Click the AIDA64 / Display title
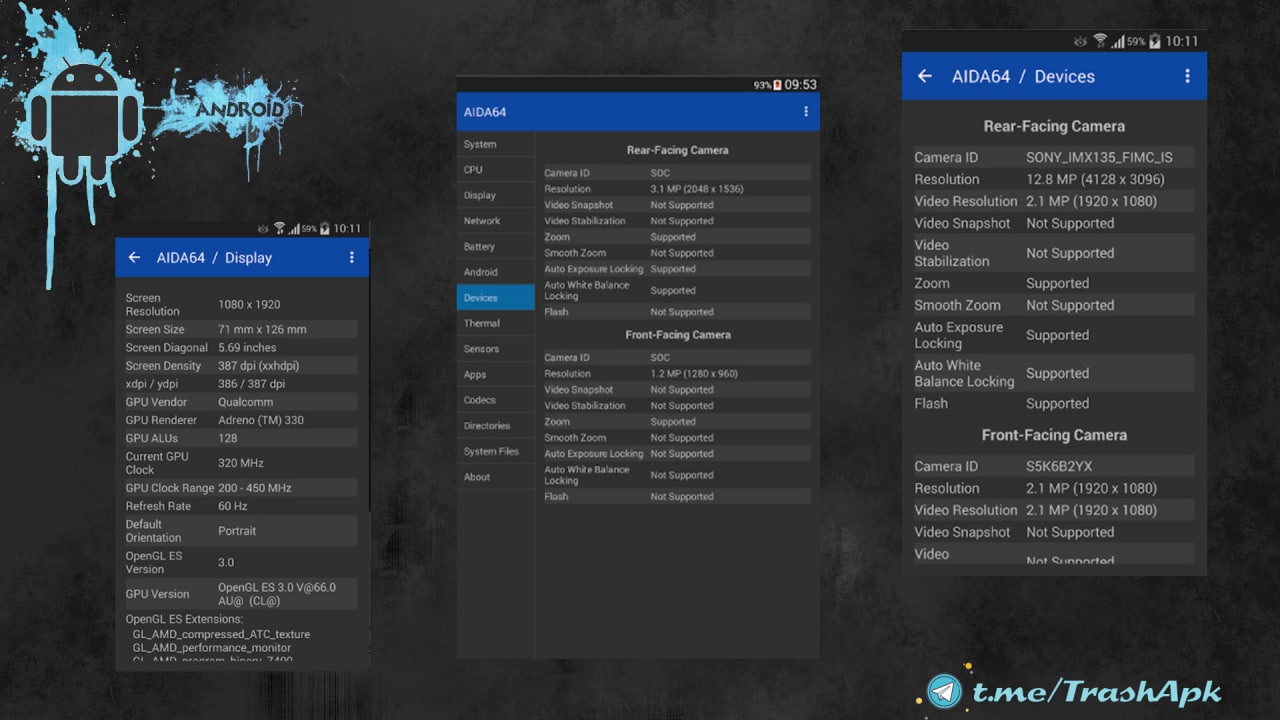 click(x=214, y=257)
